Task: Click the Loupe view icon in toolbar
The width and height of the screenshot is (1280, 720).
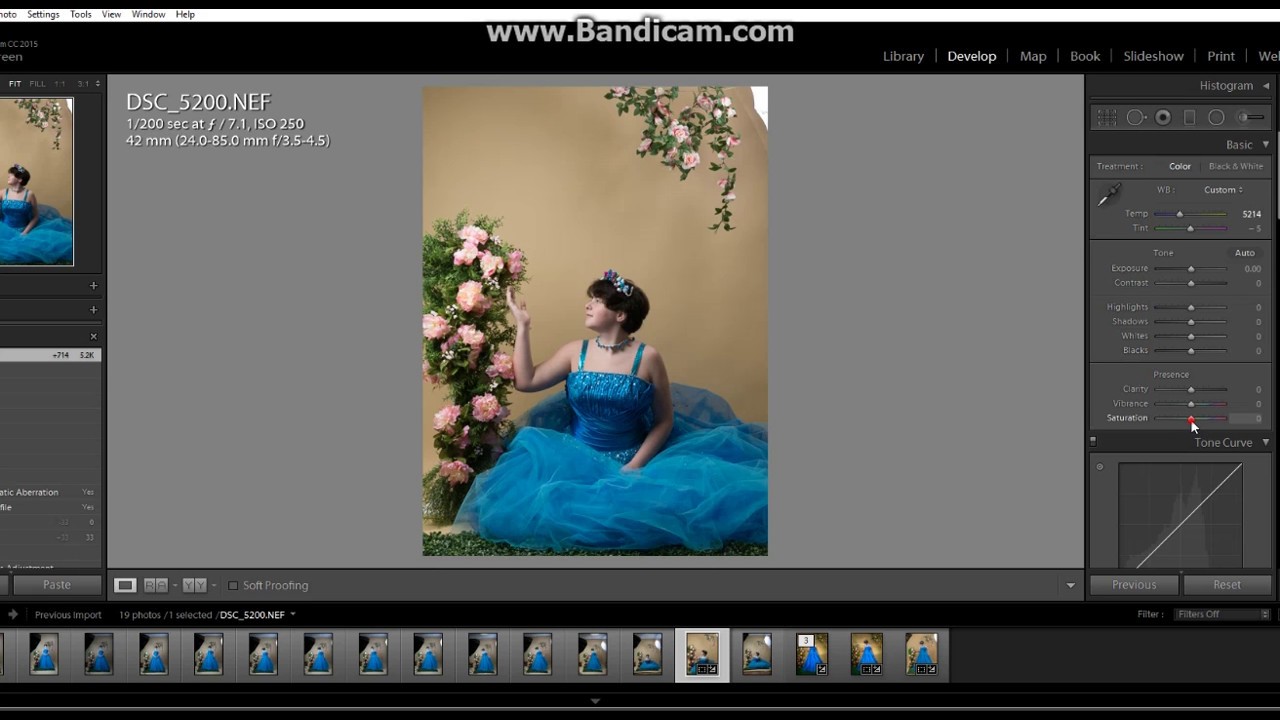Action: tap(125, 585)
